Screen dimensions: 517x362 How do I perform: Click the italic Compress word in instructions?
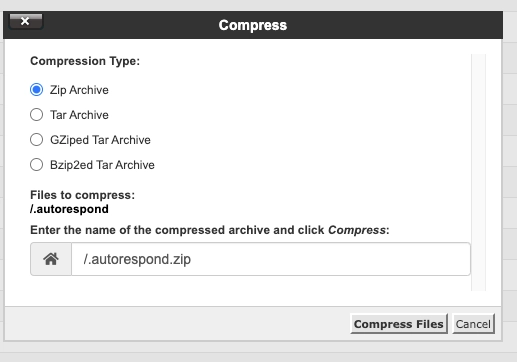click(357, 230)
